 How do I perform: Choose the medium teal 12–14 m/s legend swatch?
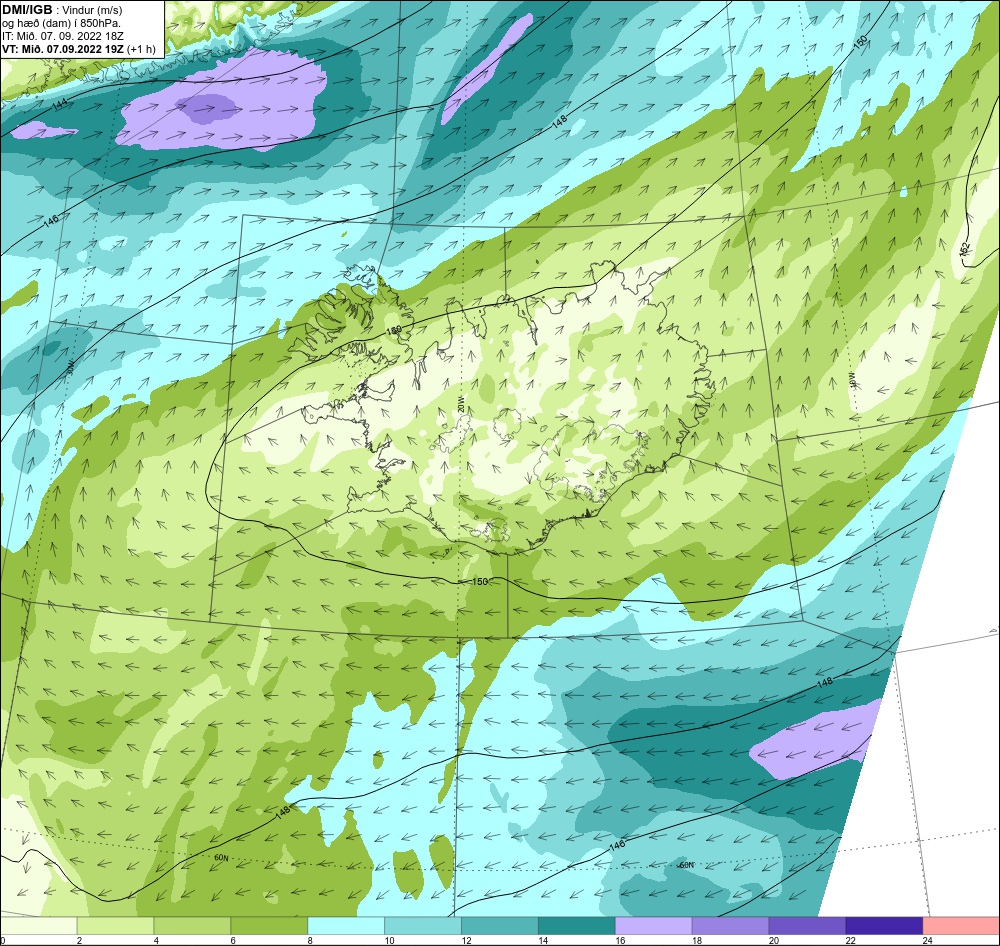click(x=500, y=925)
